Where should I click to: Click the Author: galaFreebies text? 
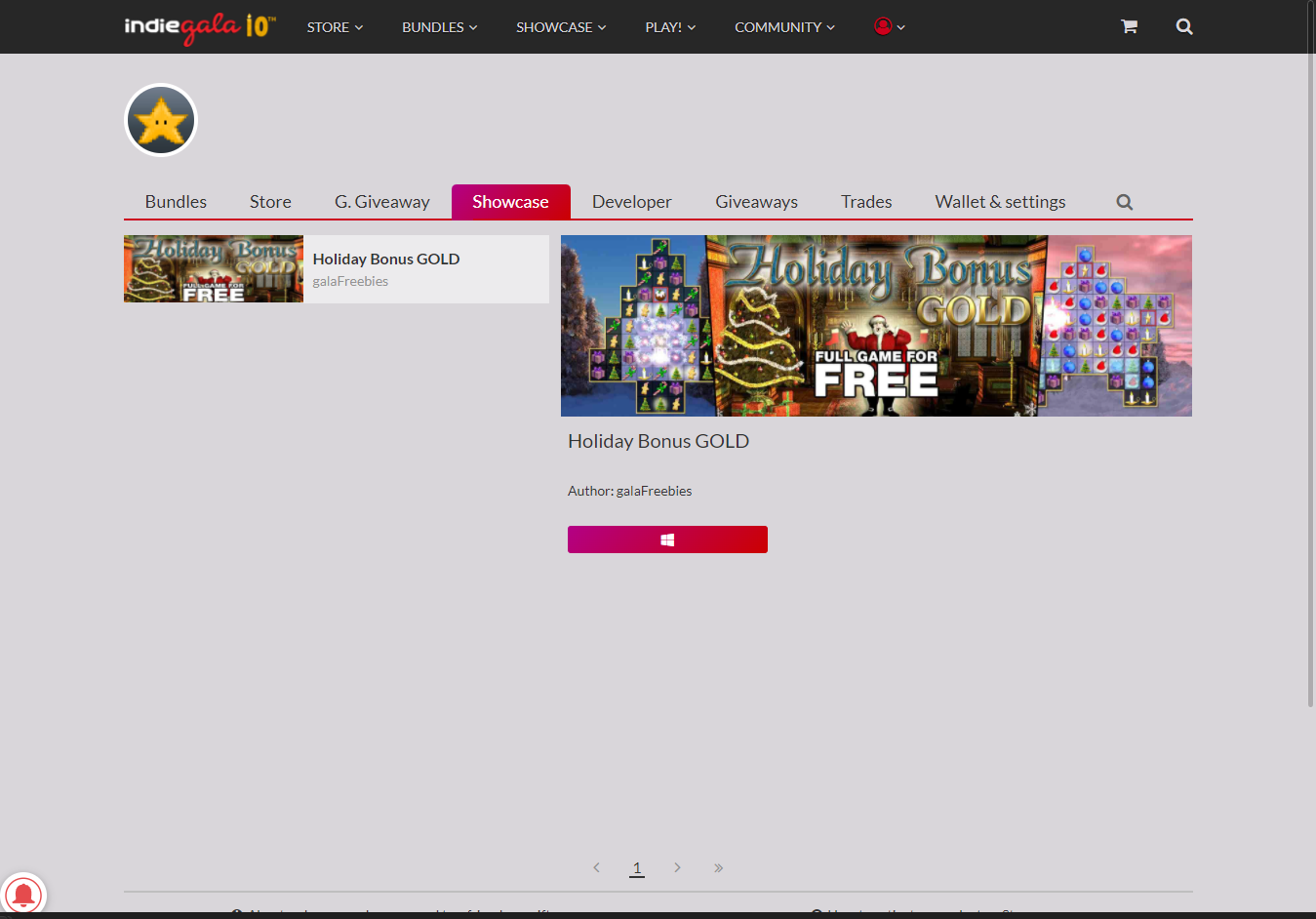[x=629, y=491]
